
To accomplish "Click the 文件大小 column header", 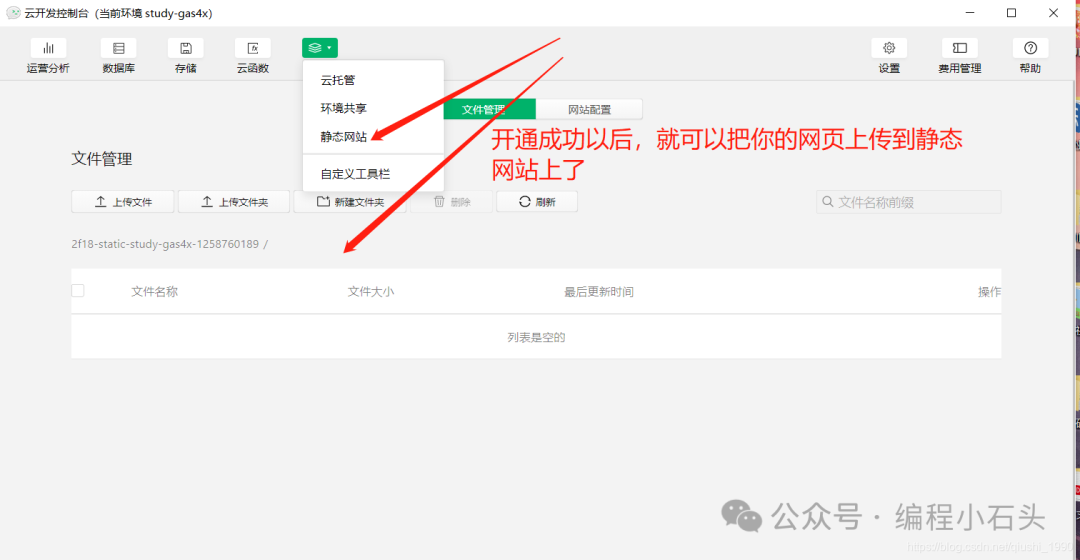I will point(371,291).
